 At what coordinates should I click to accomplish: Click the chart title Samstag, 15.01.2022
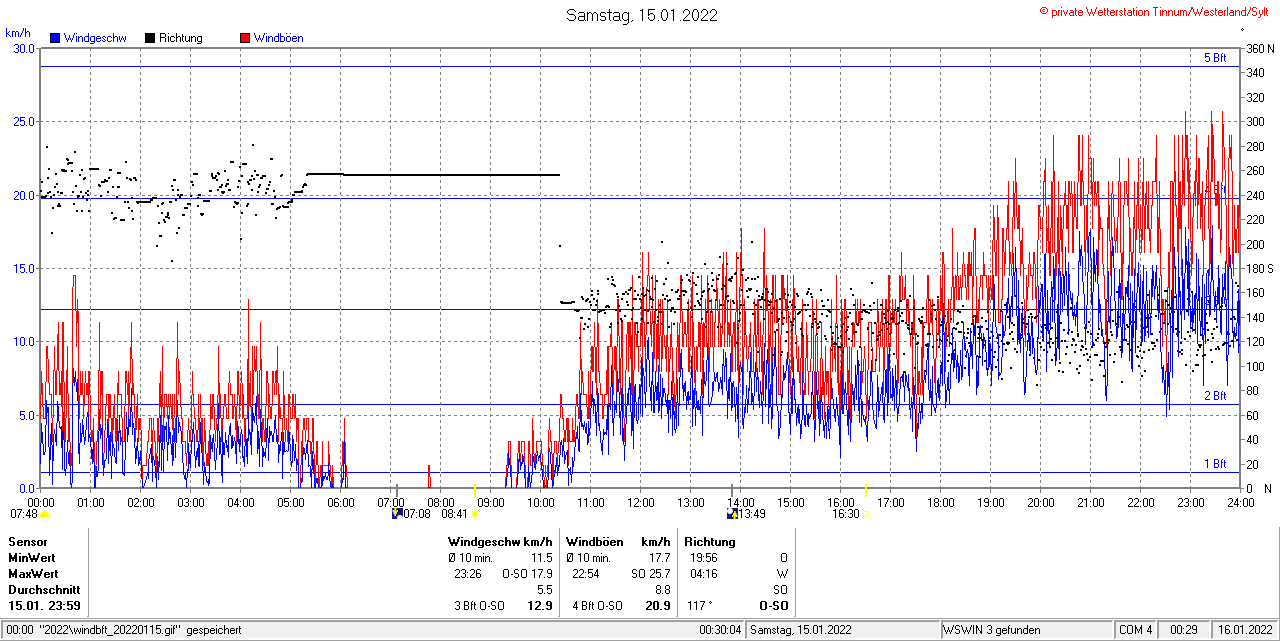(x=641, y=15)
